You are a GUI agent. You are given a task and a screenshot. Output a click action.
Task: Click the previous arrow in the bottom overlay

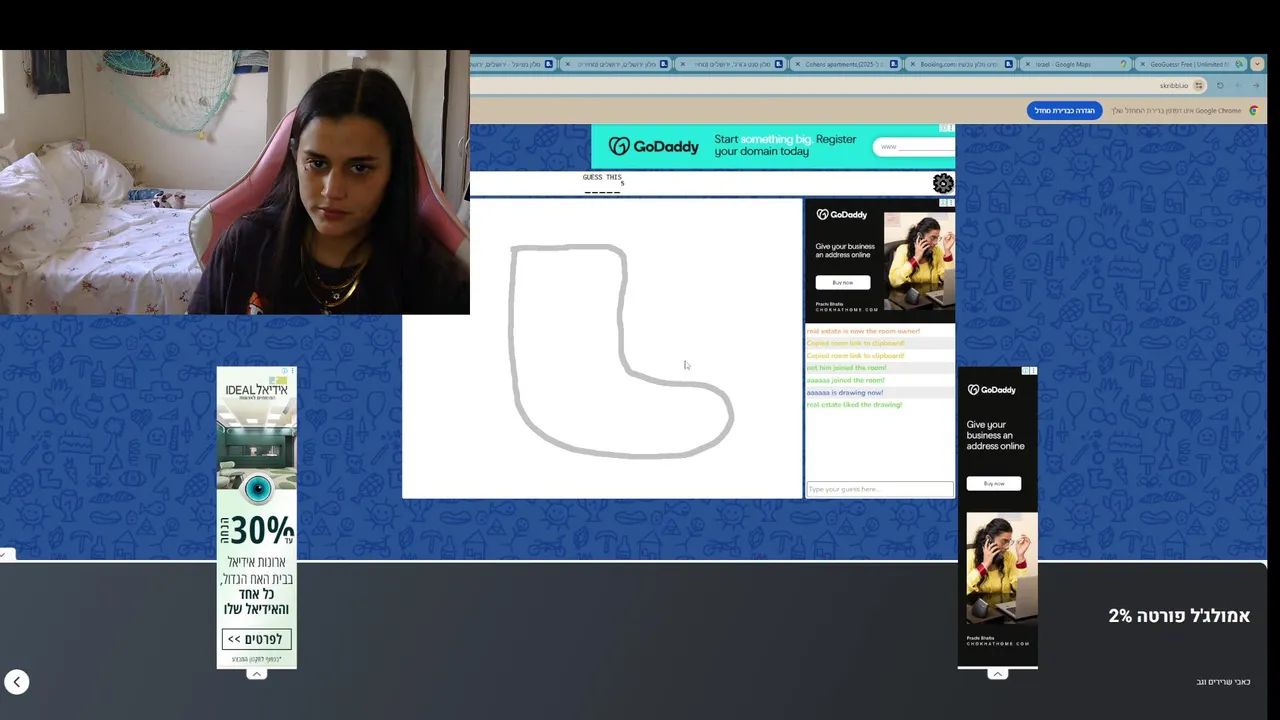point(16,682)
